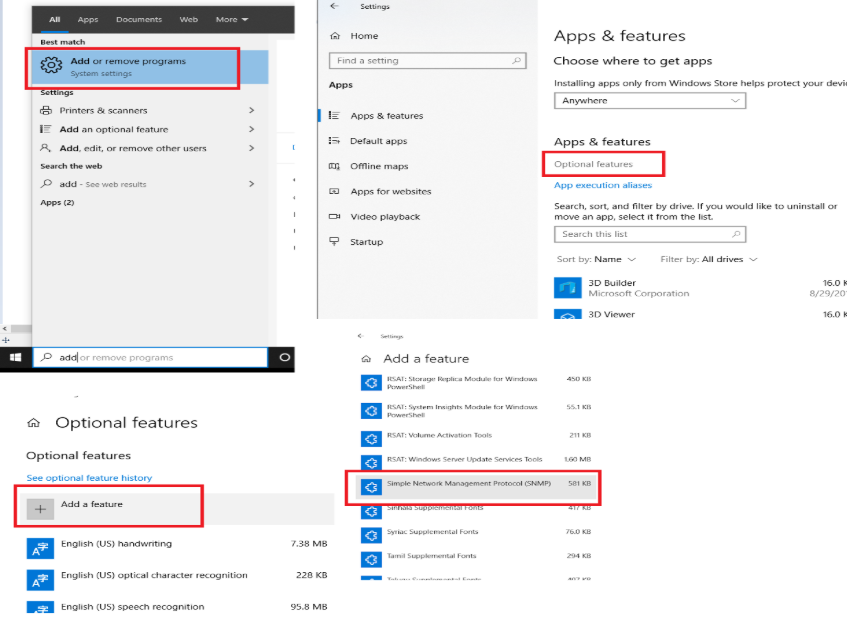Click the Find a setting search field
This screenshot has height=625, width=868.
[427, 61]
